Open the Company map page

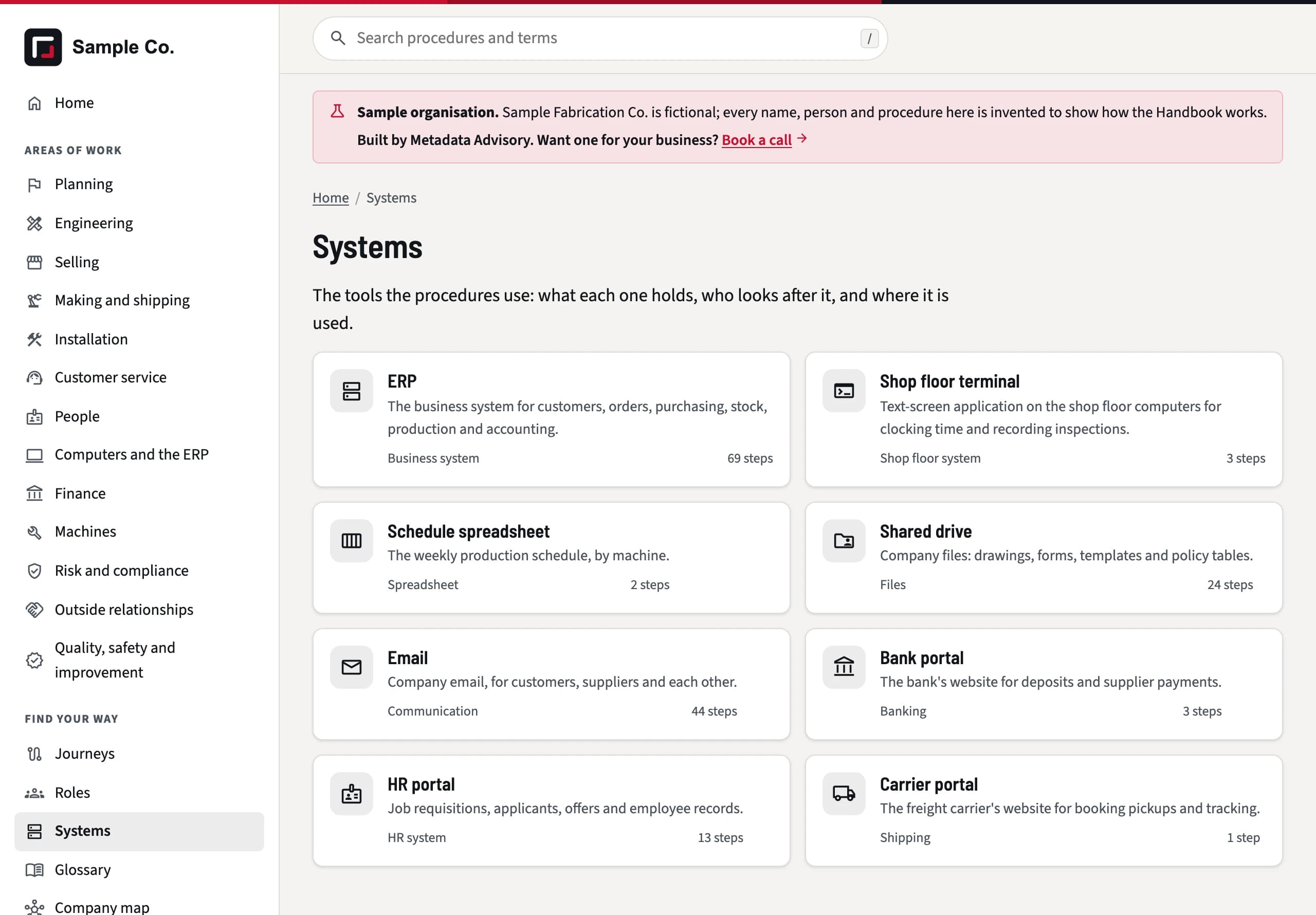pos(139,907)
